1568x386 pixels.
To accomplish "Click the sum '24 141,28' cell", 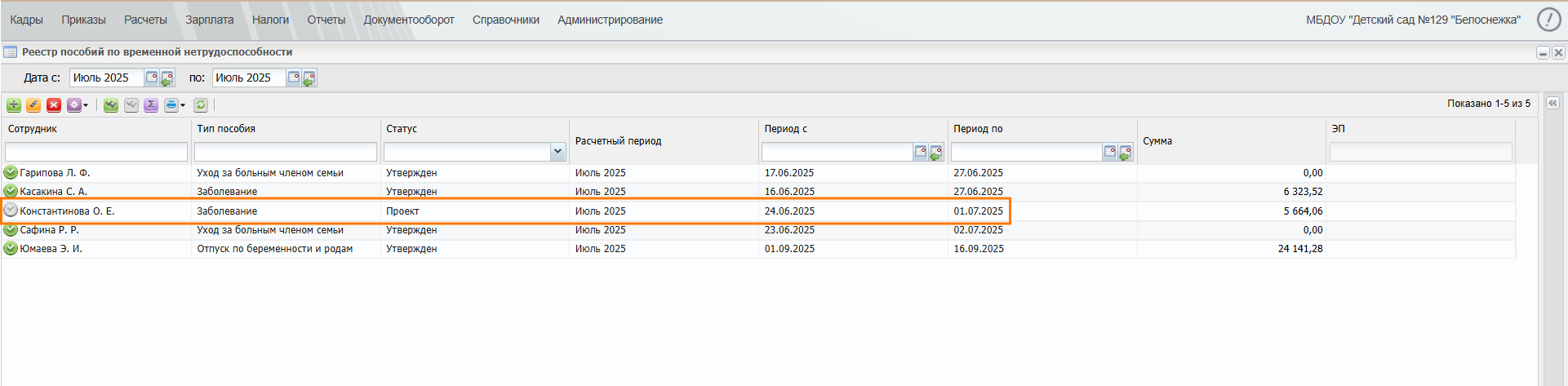I will (x=1300, y=249).
